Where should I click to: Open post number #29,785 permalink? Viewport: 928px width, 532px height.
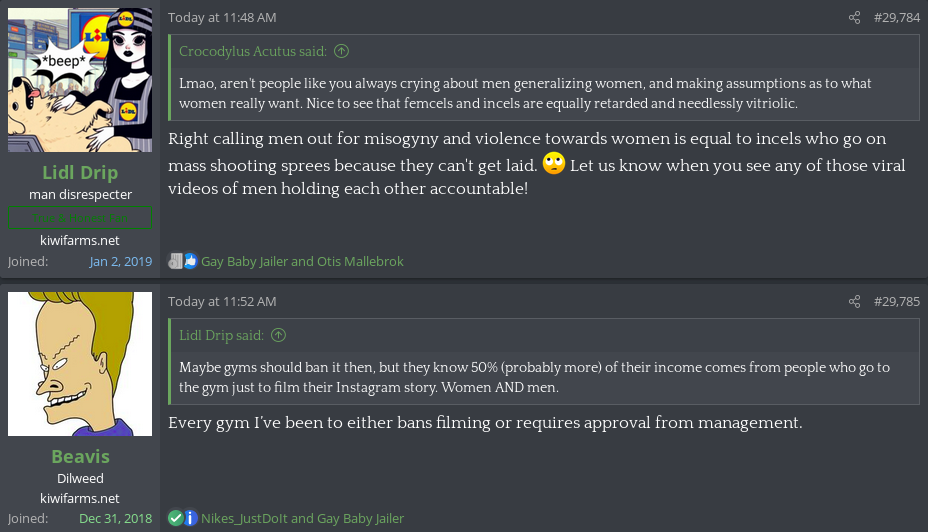click(x=896, y=302)
